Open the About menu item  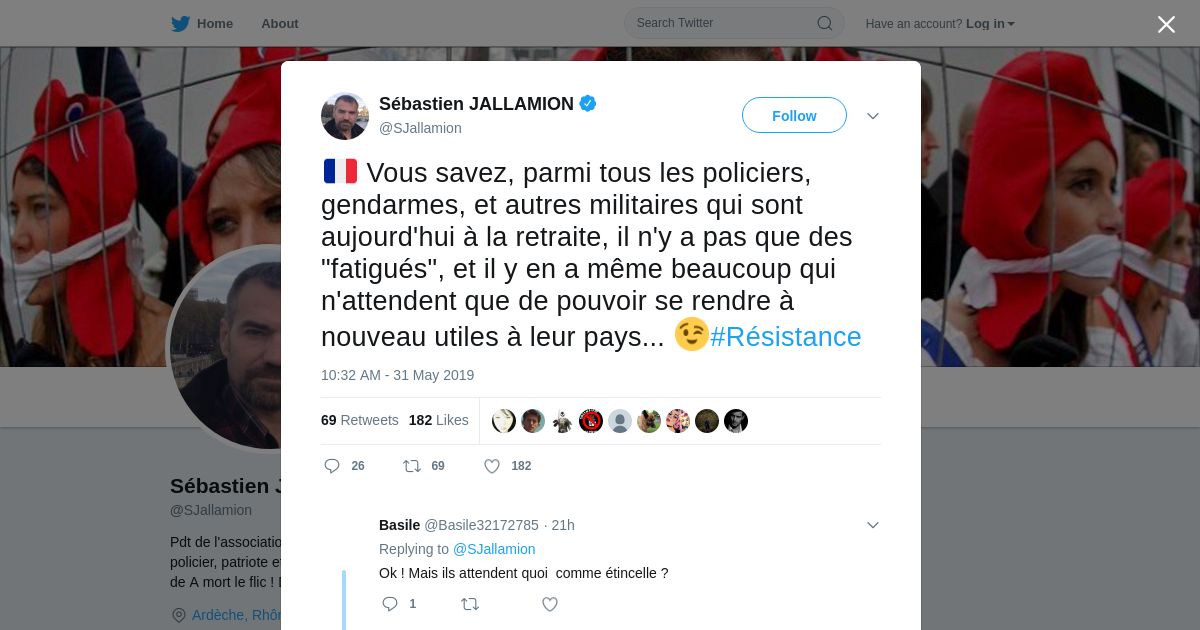[280, 23]
